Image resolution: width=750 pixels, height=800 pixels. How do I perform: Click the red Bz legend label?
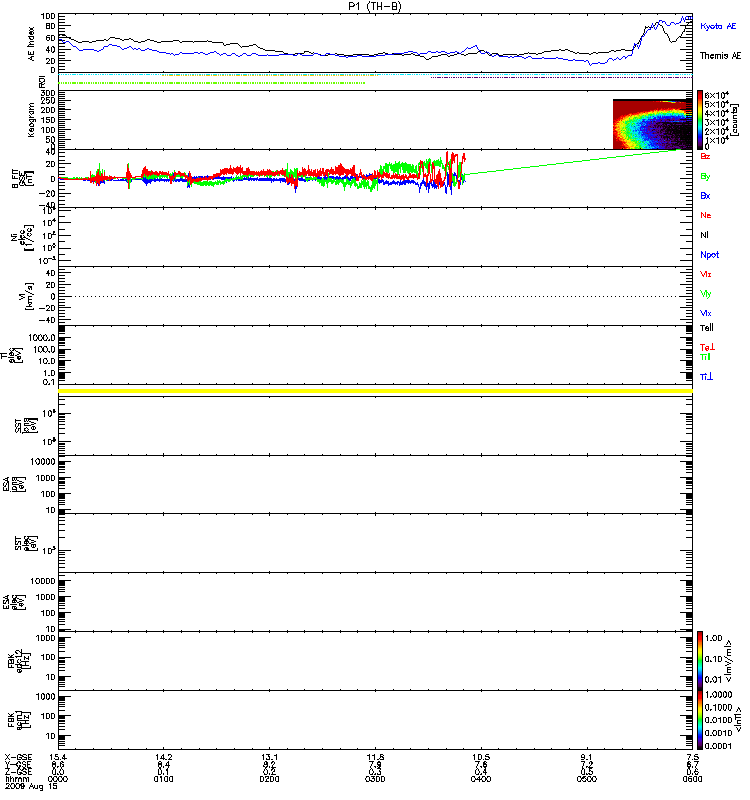coord(705,156)
